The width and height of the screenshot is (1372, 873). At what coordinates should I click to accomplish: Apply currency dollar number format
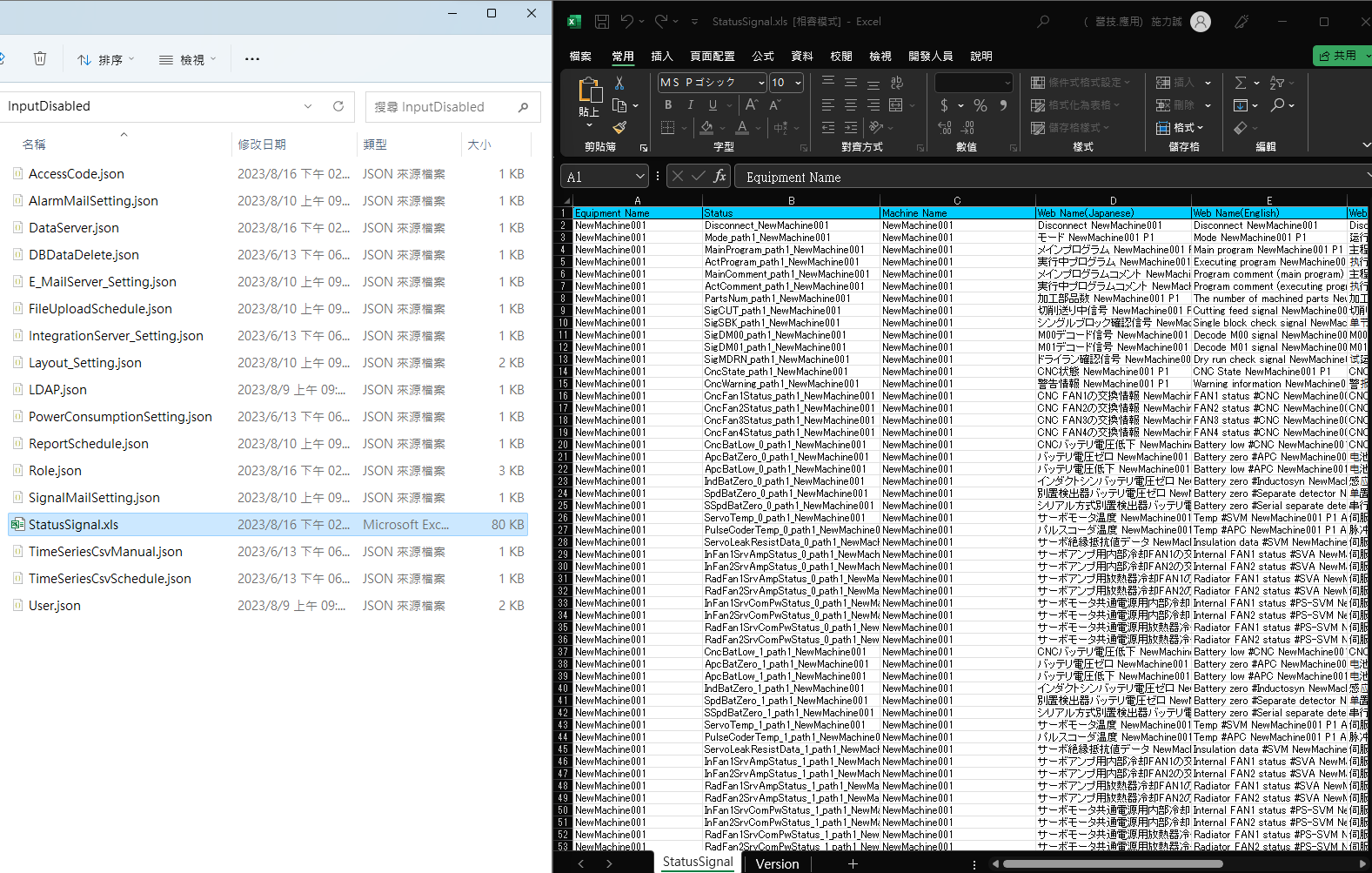point(945,105)
